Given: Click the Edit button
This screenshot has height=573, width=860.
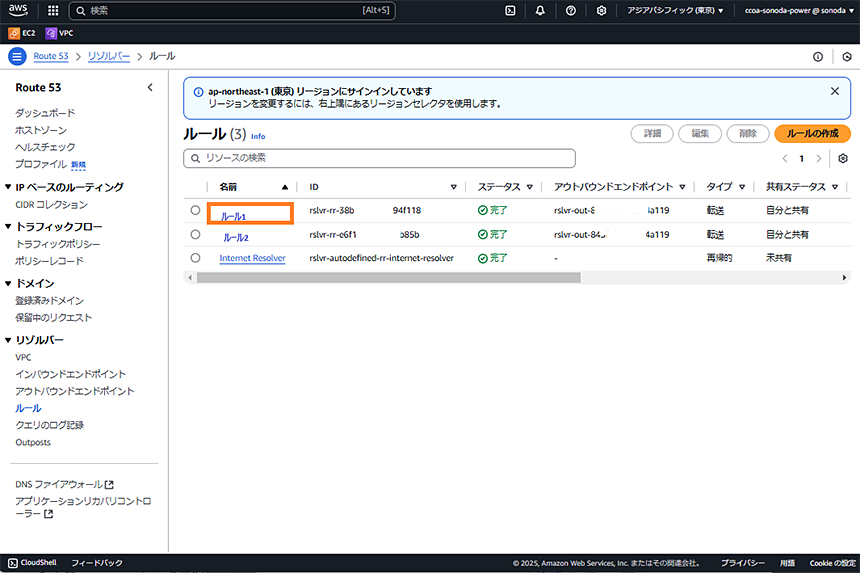Looking at the screenshot, I should pyautogui.click(x=700, y=134).
